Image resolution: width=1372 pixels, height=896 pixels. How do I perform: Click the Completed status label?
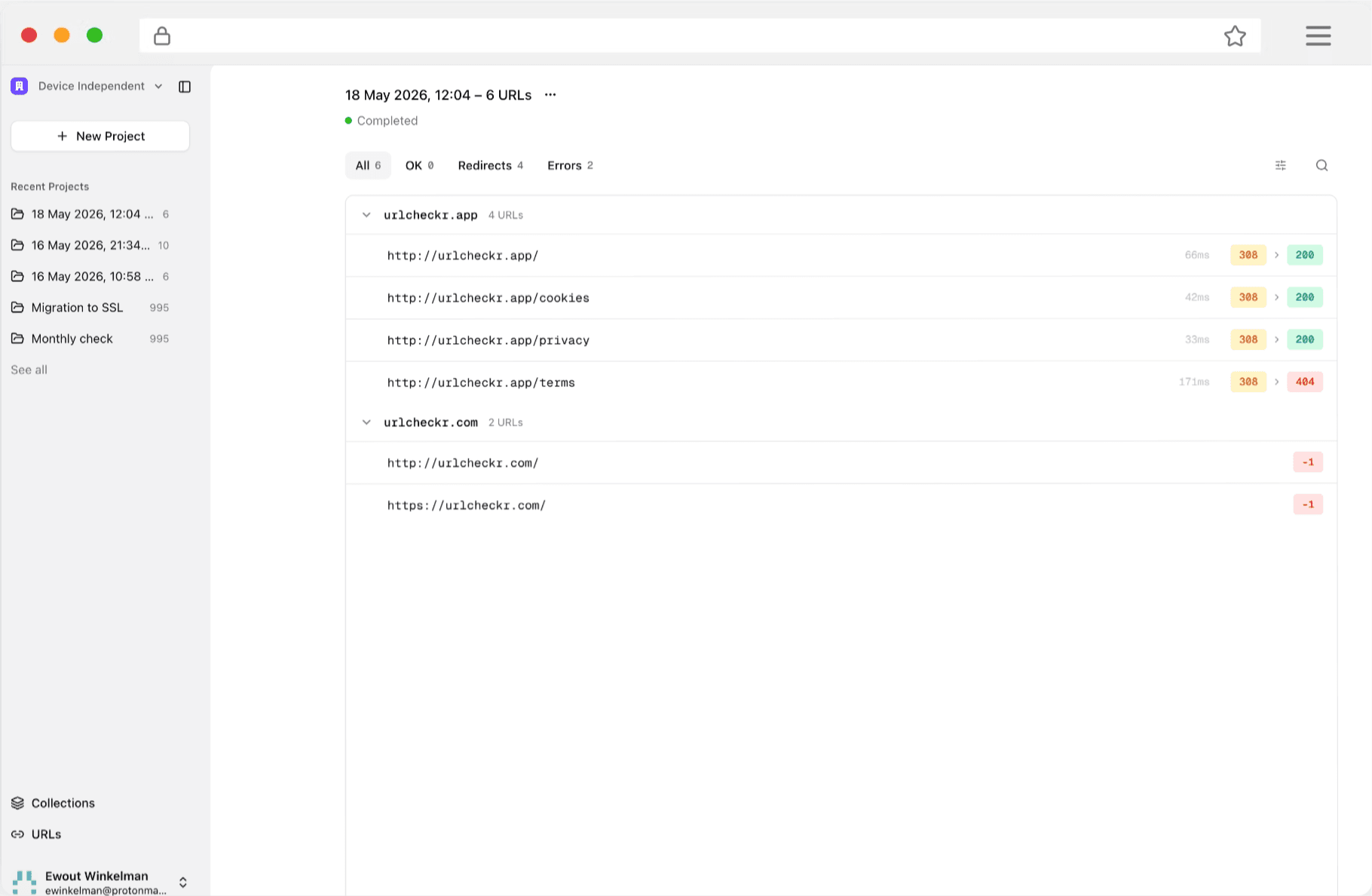pos(387,121)
